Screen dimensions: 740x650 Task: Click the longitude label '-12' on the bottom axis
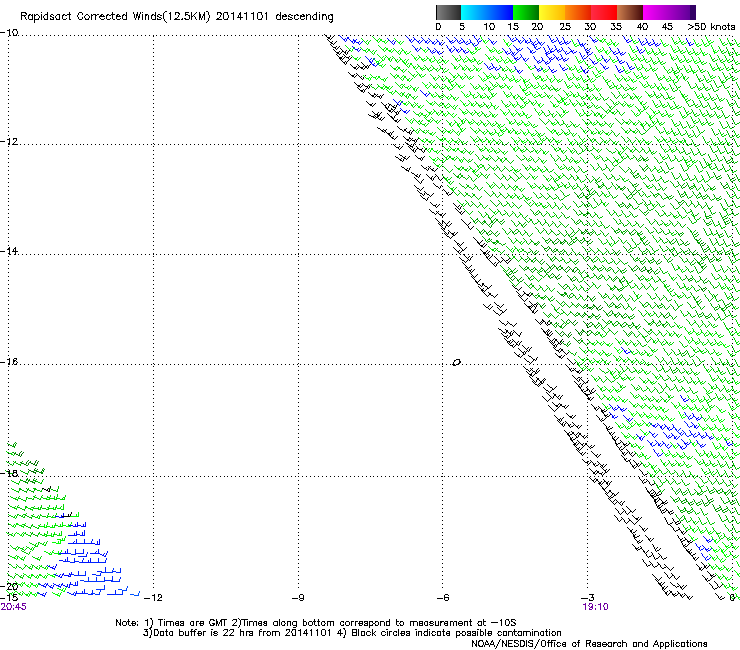tap(153, 598)
